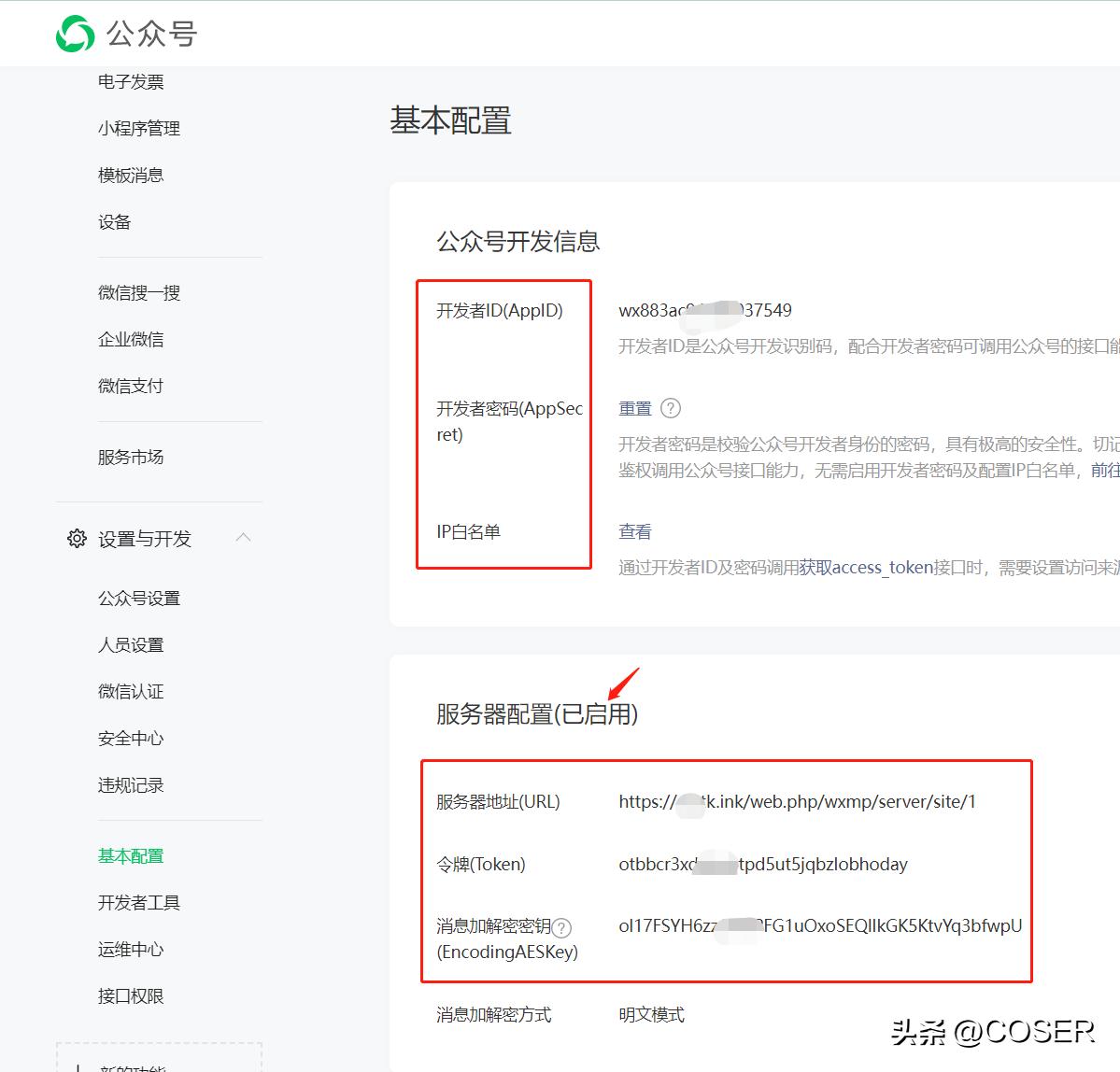This screenshot has height=1072, width=1120.
Task: Collapse the 设置与开发 section chevron
Action: (243, 537)
